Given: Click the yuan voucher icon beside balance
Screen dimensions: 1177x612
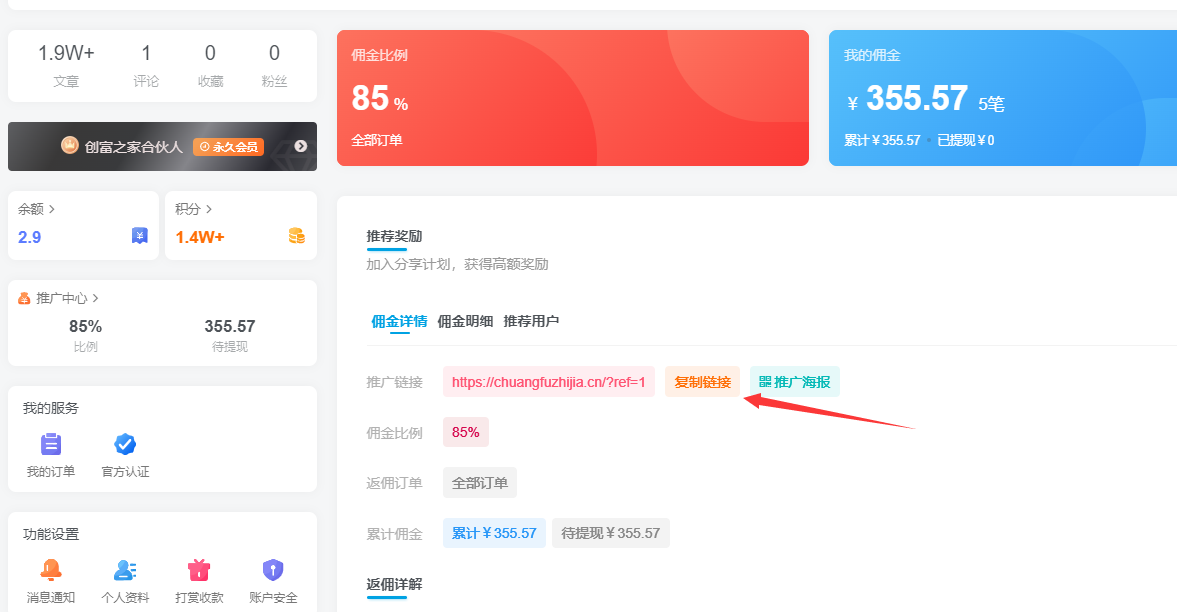Looking at the screenshot, I should pyautogui.click(x=140, y=236).
